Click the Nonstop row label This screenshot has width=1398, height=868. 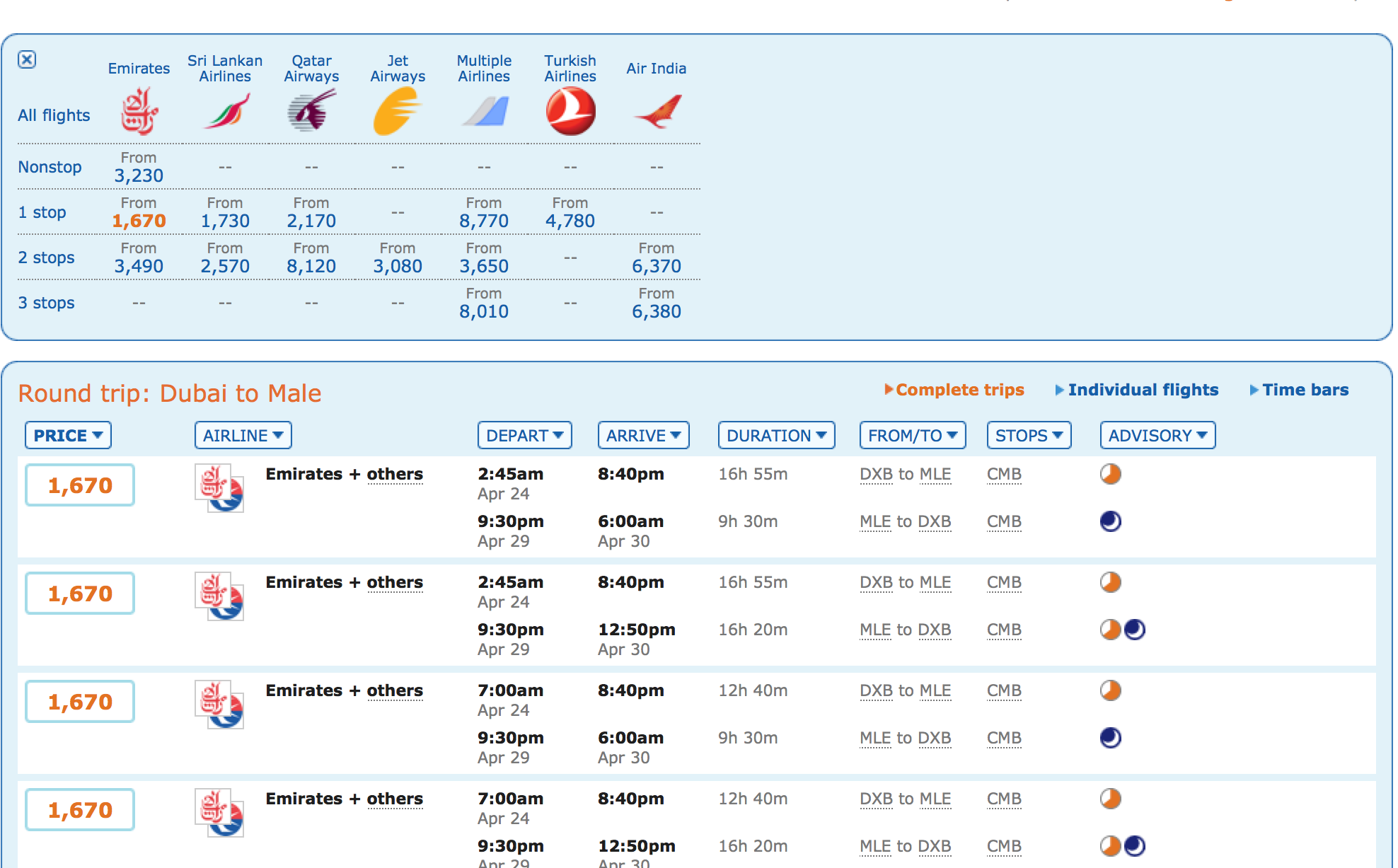tap(50, 167)
